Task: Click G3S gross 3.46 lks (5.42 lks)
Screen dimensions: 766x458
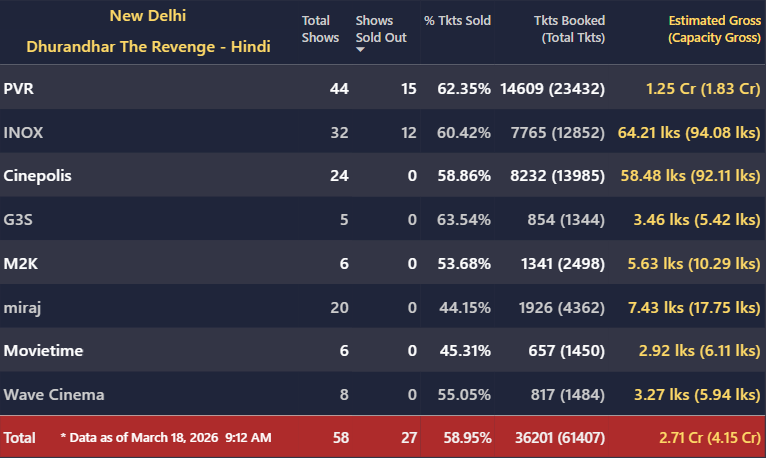Action: [697, 220]
